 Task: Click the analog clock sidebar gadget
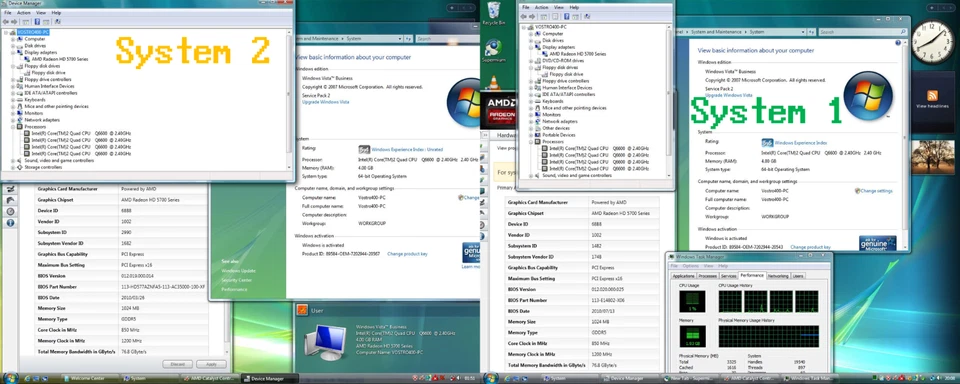932,42
